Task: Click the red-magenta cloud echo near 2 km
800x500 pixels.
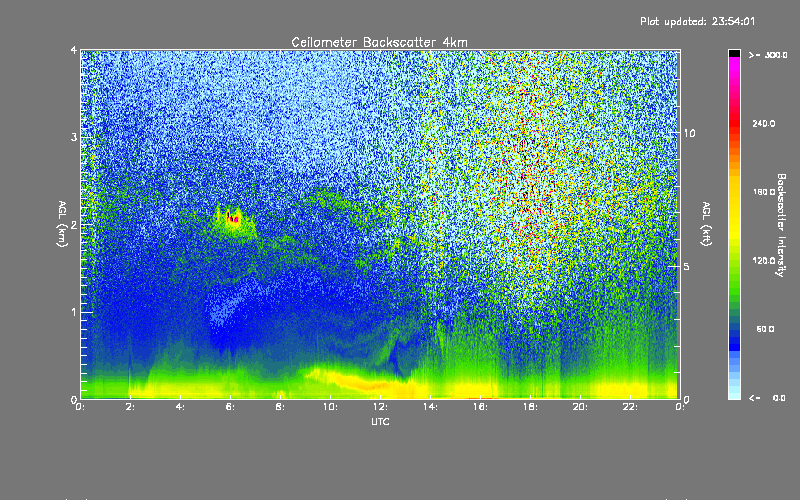Action: point(233,219)
